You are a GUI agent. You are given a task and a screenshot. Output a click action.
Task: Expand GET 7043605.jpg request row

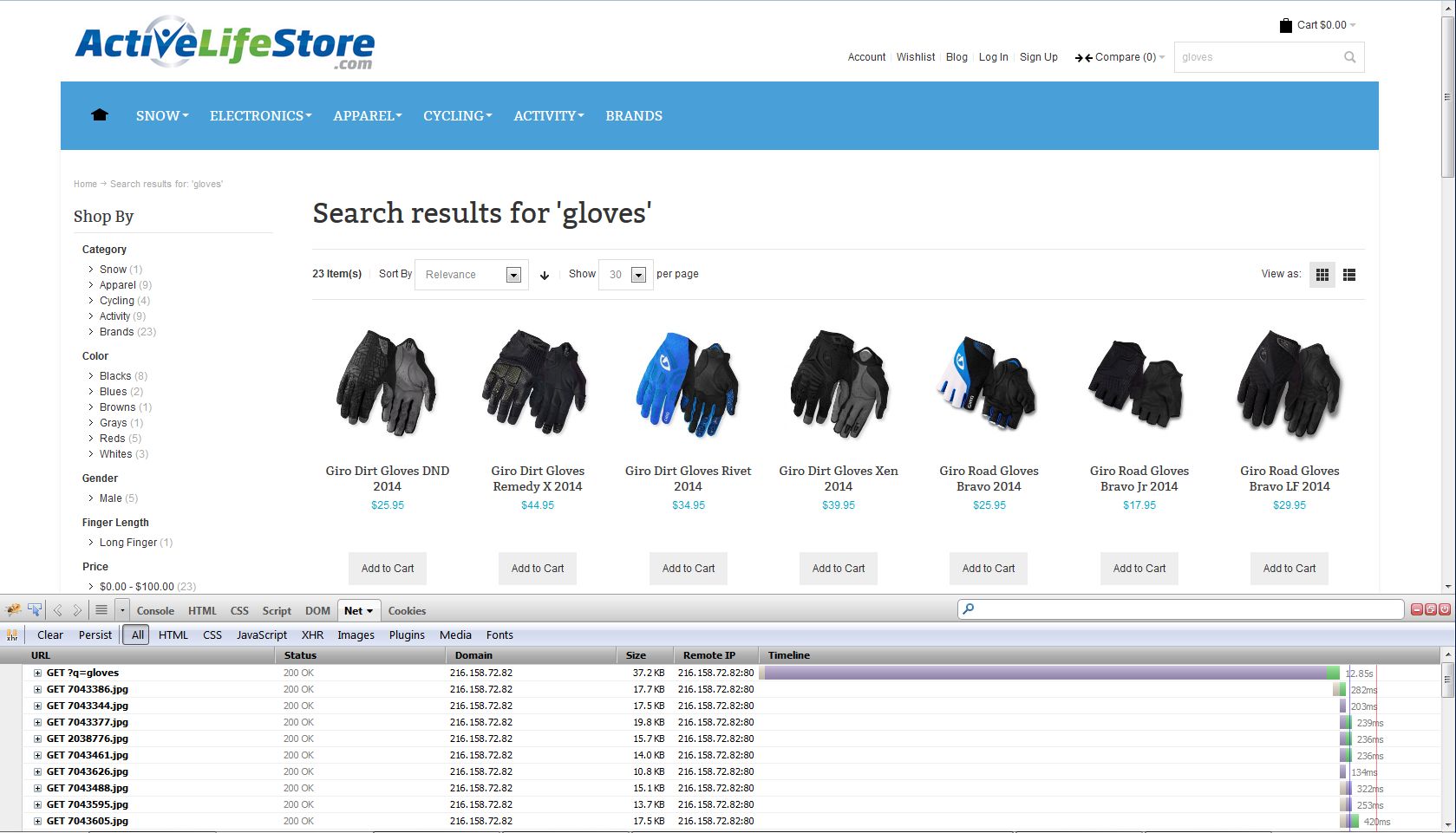click(37, 821)
